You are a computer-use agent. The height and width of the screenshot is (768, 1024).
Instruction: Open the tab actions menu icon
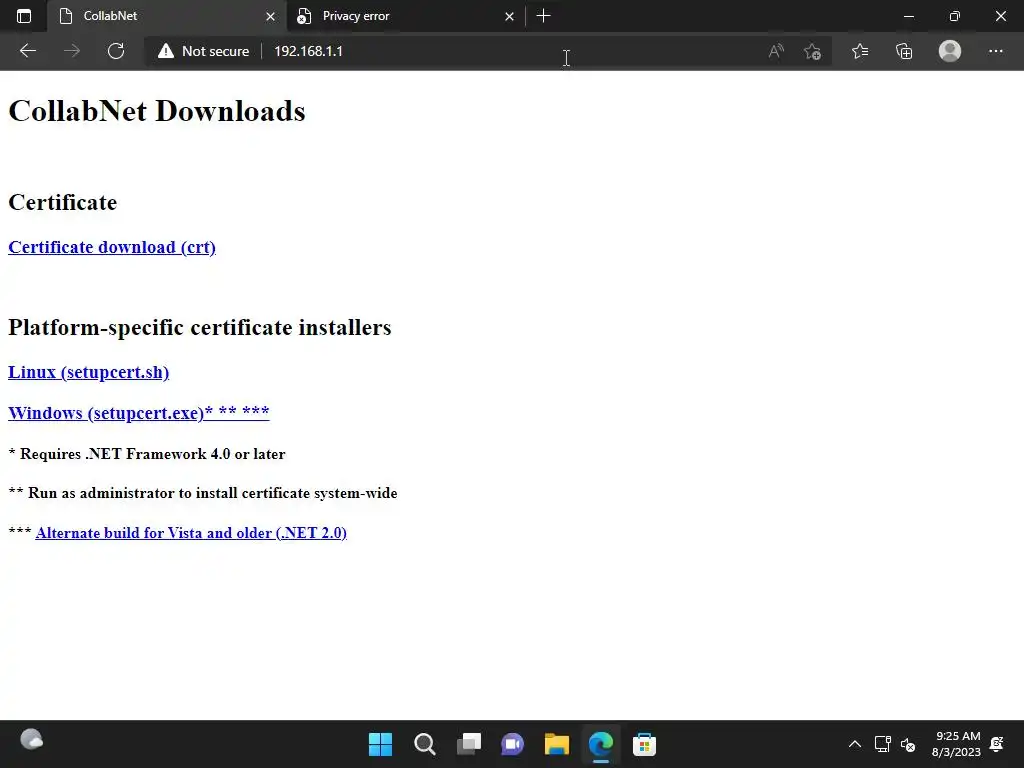click(x=24, y=16)
